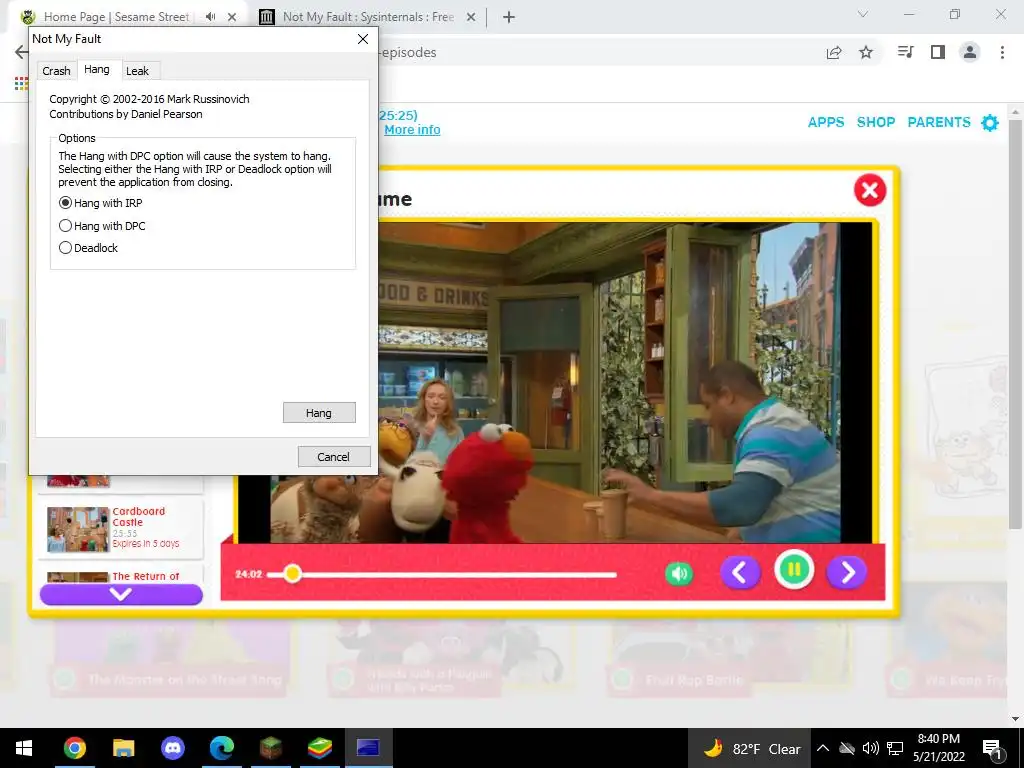Image resolution: width=1024 pixels, height=768 pixels.
Task: Open Chrome tab search dropdown
Action: (863, 14)
